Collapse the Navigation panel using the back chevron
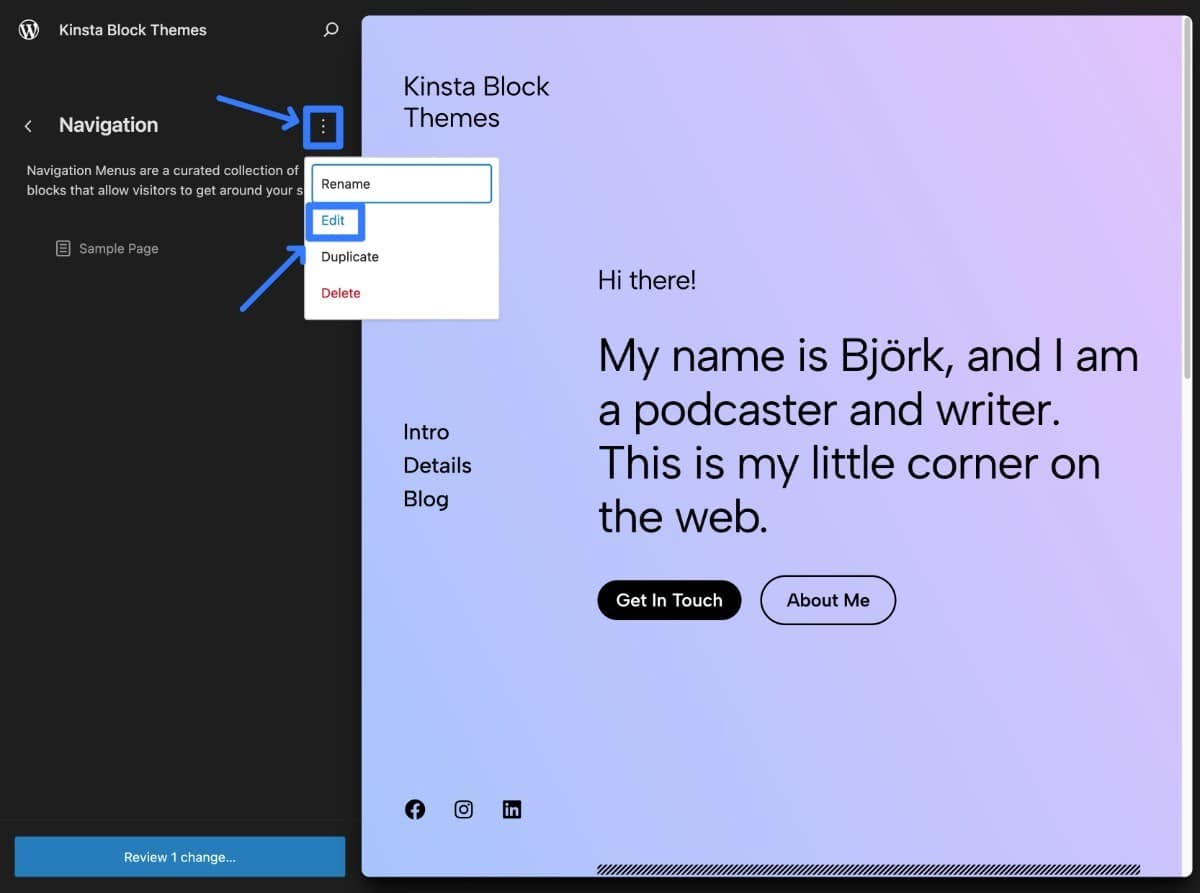 click(x=27, y=125)
